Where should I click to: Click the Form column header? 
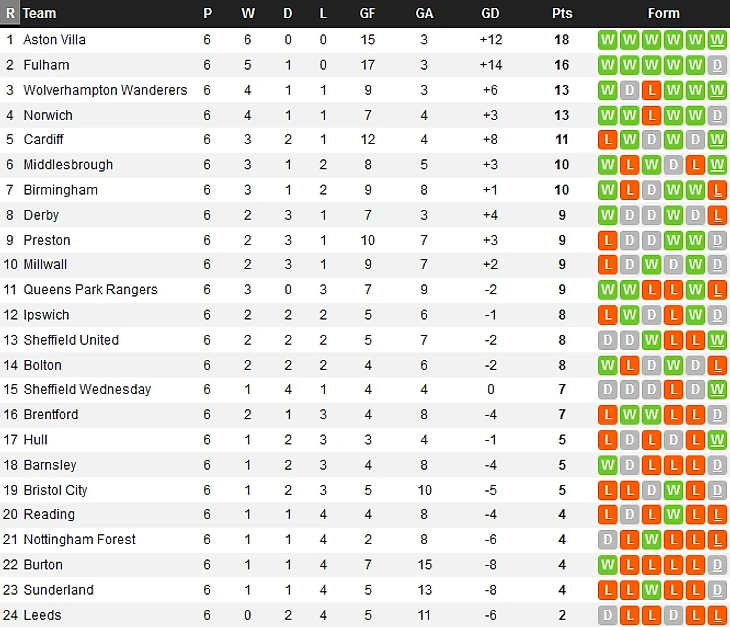663,13
